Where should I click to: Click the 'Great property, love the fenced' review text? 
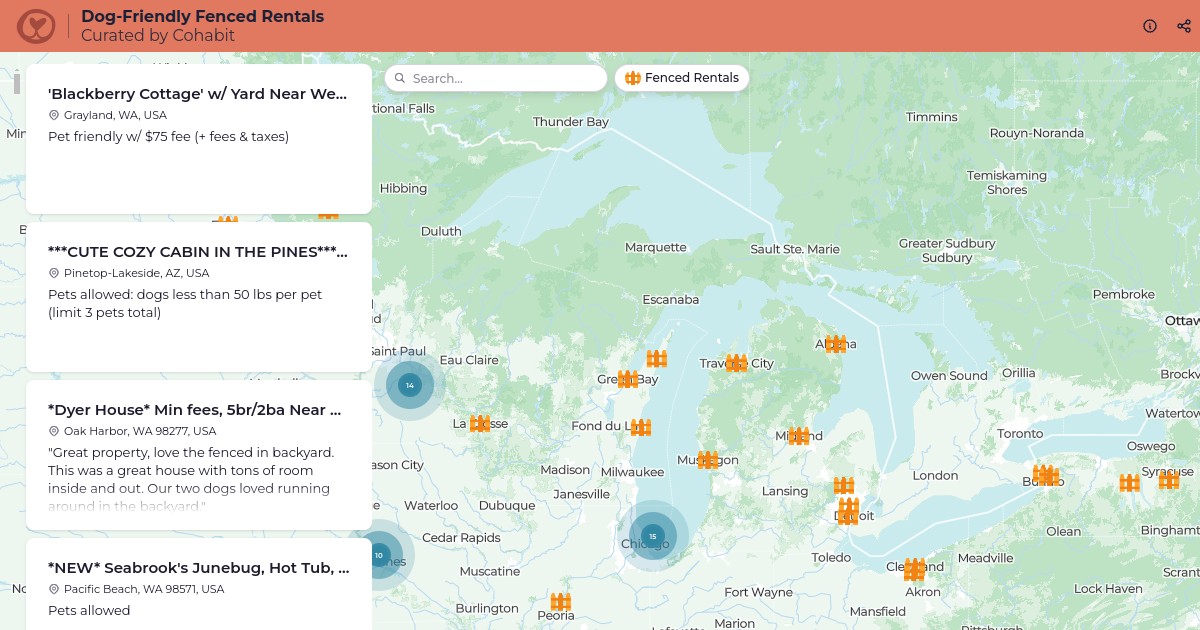[x=191, y=479]
